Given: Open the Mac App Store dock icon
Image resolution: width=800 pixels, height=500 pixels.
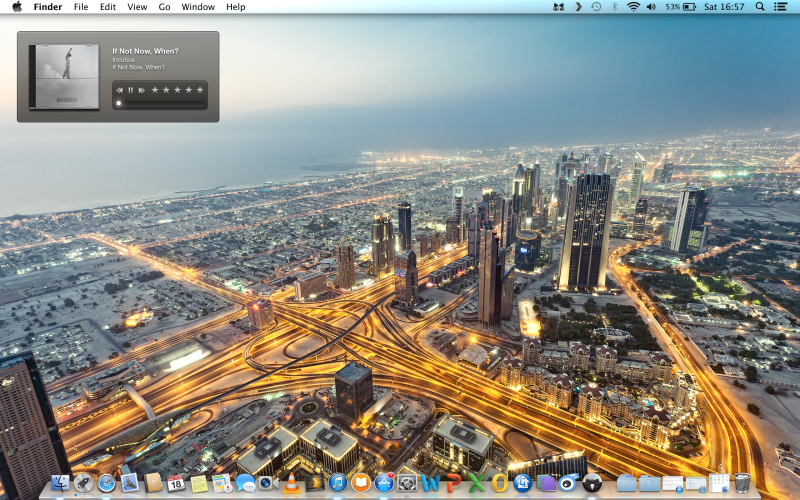Looking at the screenshot, I should tap(383, 484).
